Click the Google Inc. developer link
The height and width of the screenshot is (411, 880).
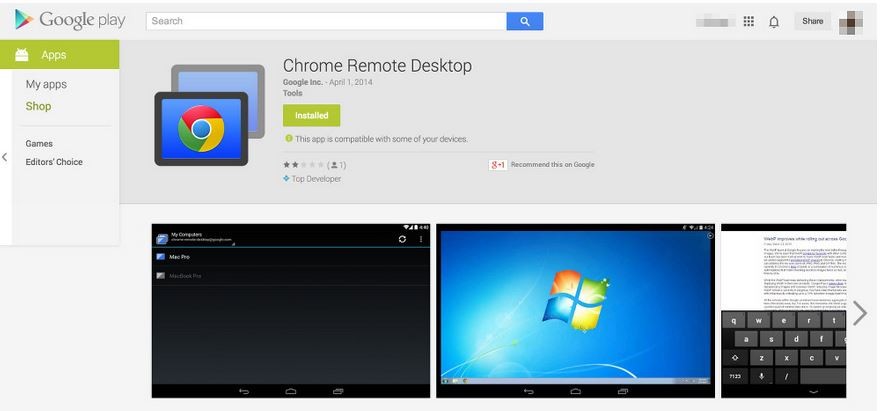click(x=303, y=82)
